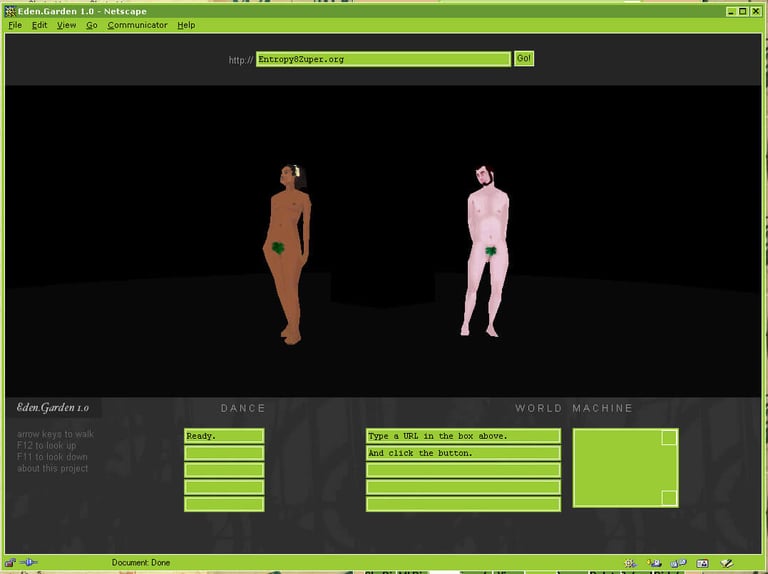Open the Address Book component icon
The height and width of the screenshot is (574, 768).
click(702, 563)
